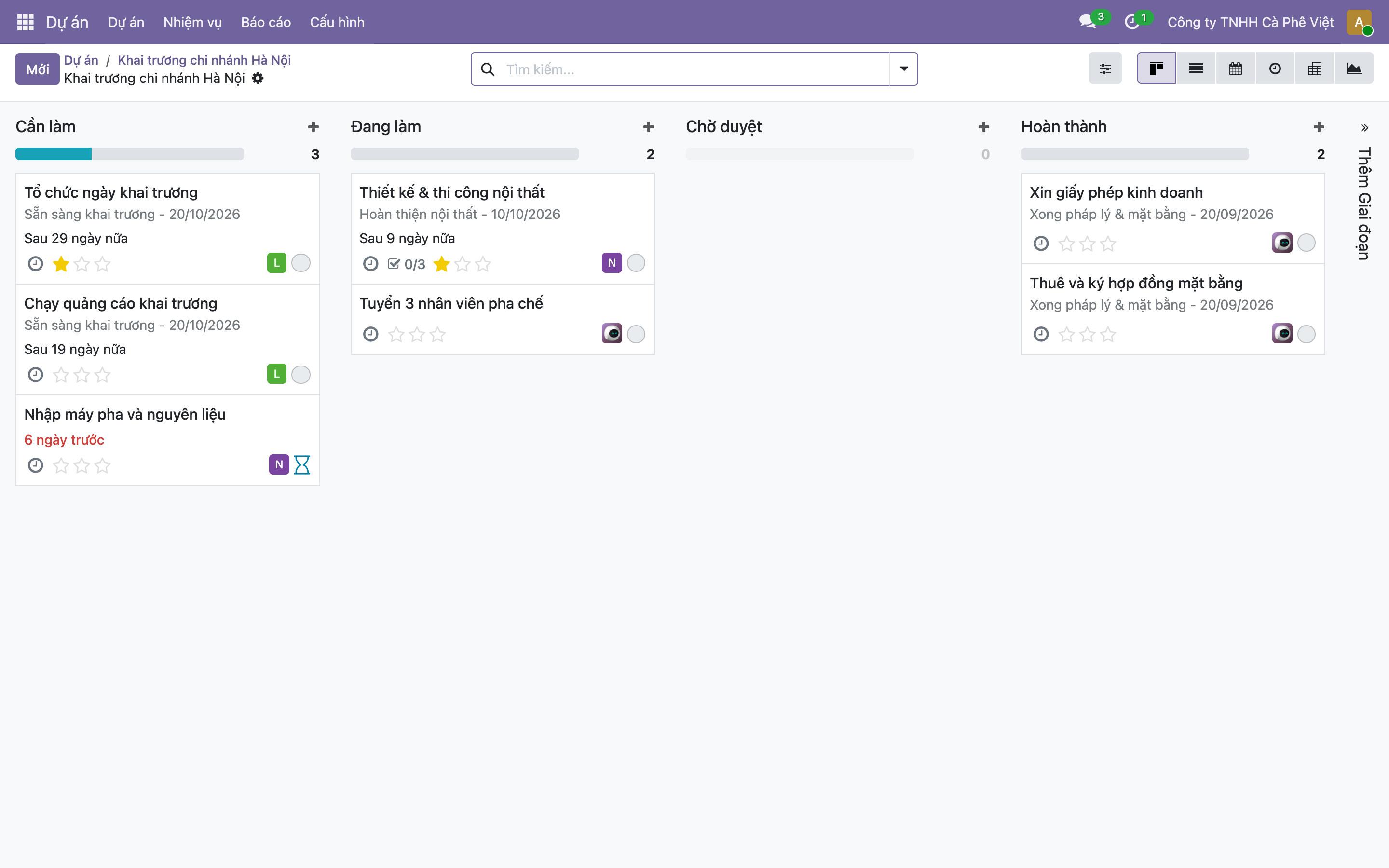Click the Dự án app title
This screenshot has height=868, width=1389.
click(x=67, y=22)
